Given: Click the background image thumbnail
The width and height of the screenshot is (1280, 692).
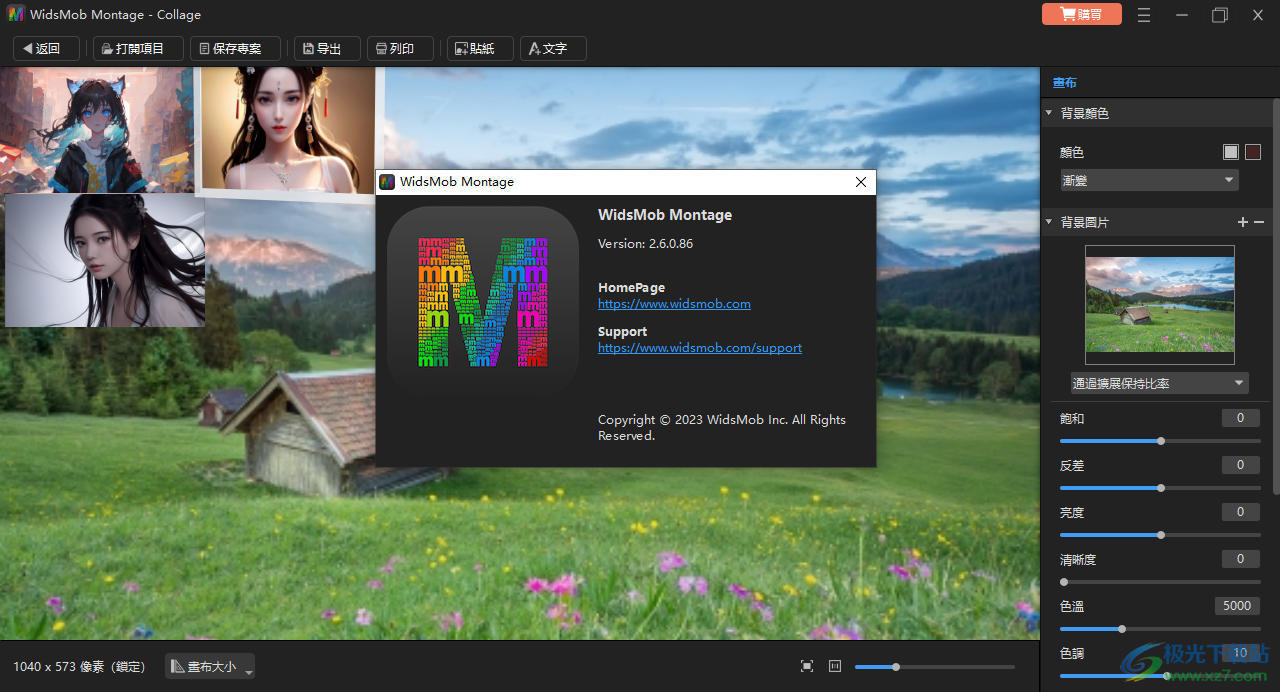Looking at the screenshot, I should 1160,305.
